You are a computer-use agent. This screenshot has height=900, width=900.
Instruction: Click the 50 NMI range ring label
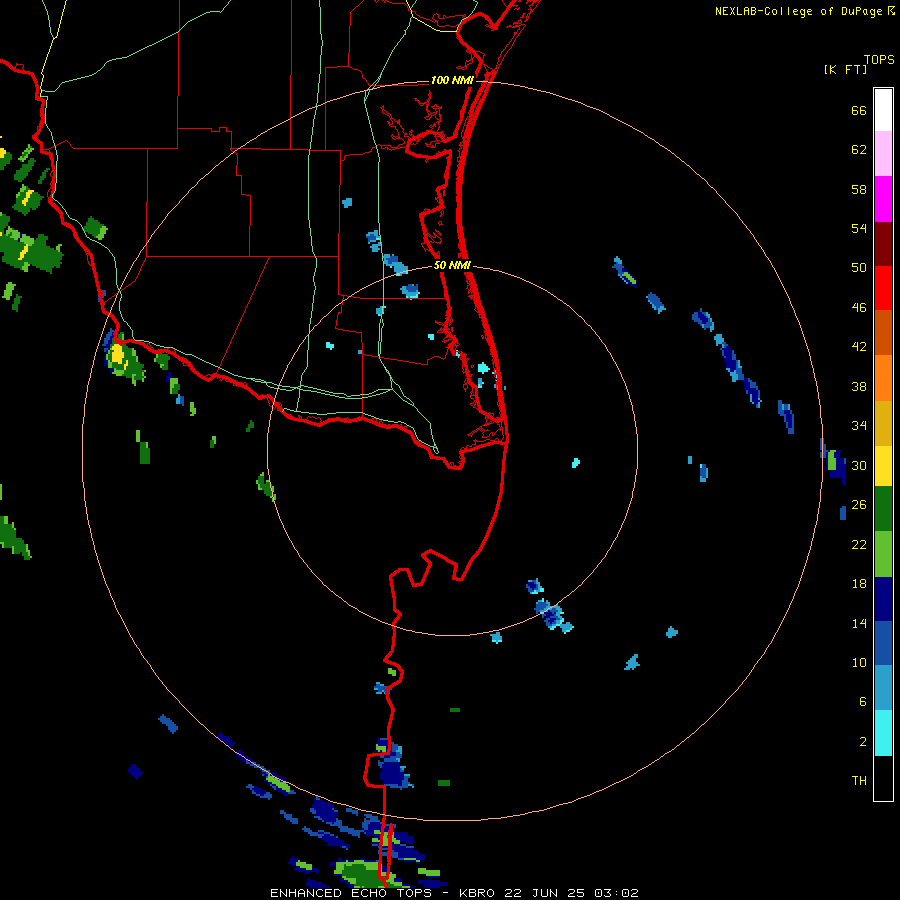click(x=452, y=265)
